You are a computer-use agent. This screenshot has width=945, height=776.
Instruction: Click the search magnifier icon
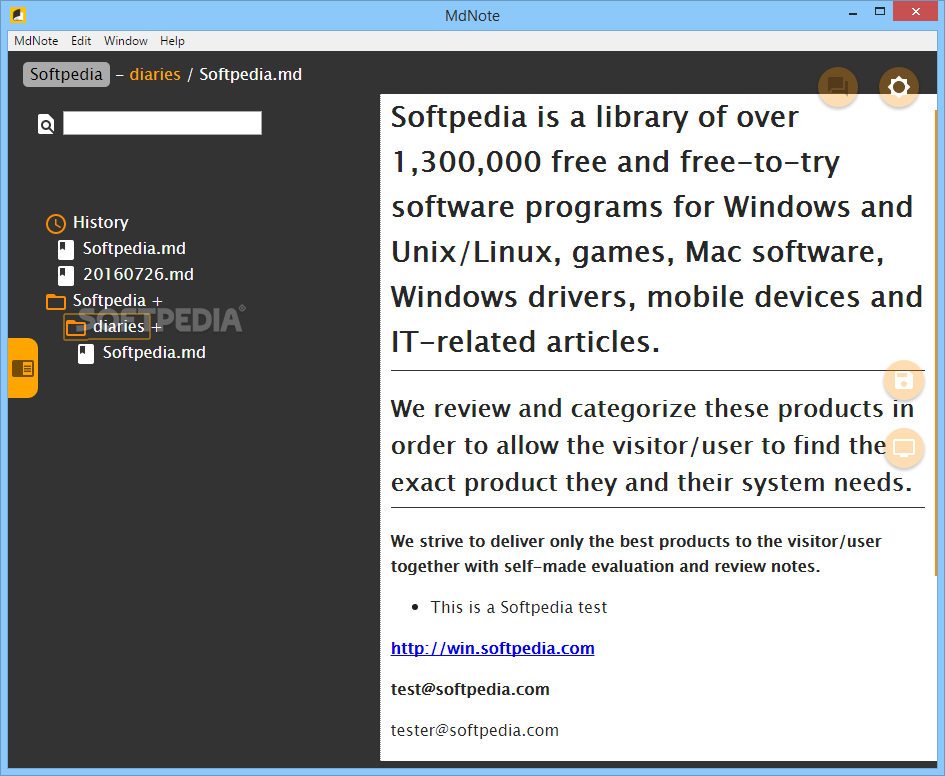(x=46, y=124)
